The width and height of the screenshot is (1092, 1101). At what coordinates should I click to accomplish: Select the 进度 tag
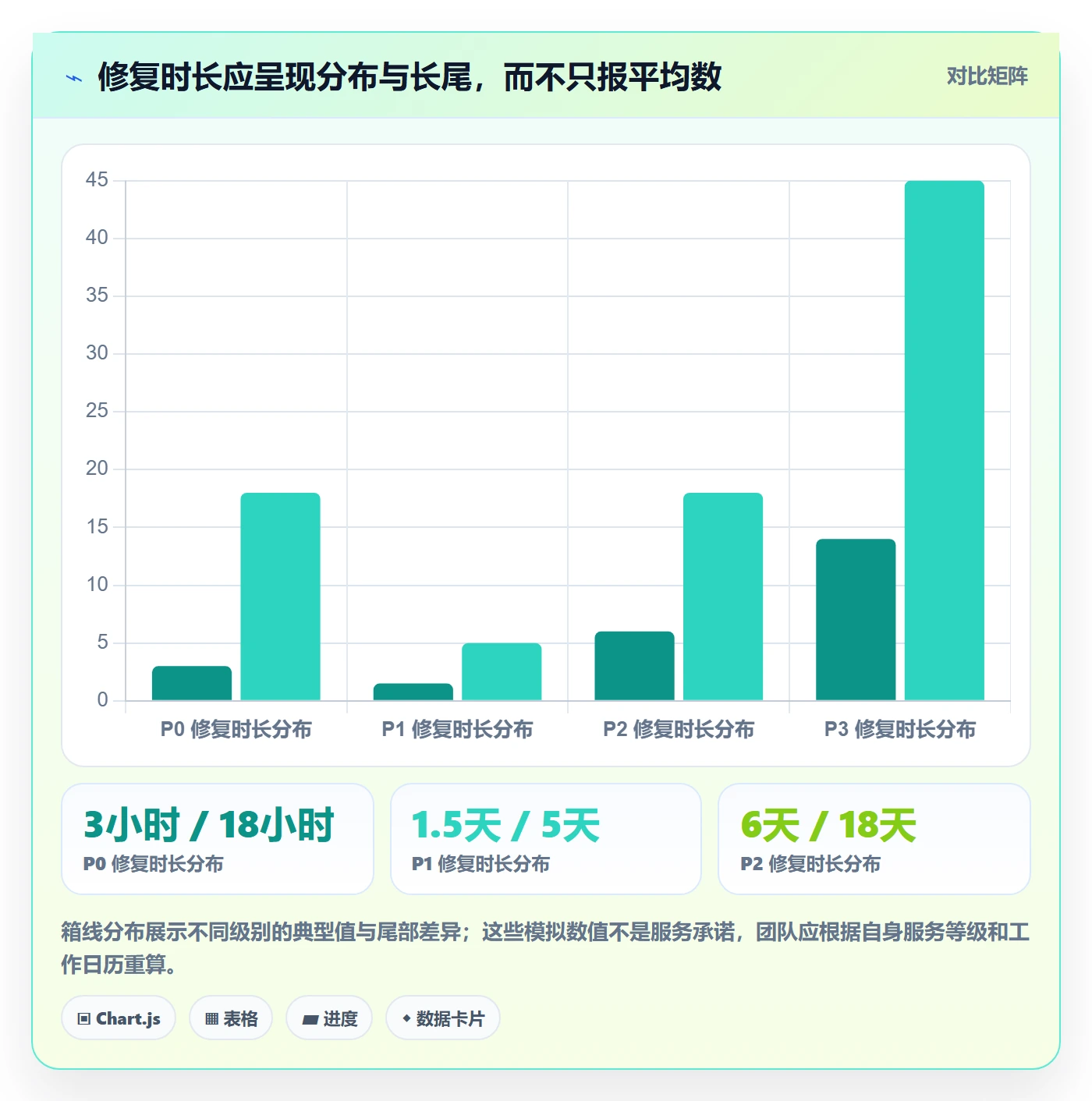[329, 1018]
